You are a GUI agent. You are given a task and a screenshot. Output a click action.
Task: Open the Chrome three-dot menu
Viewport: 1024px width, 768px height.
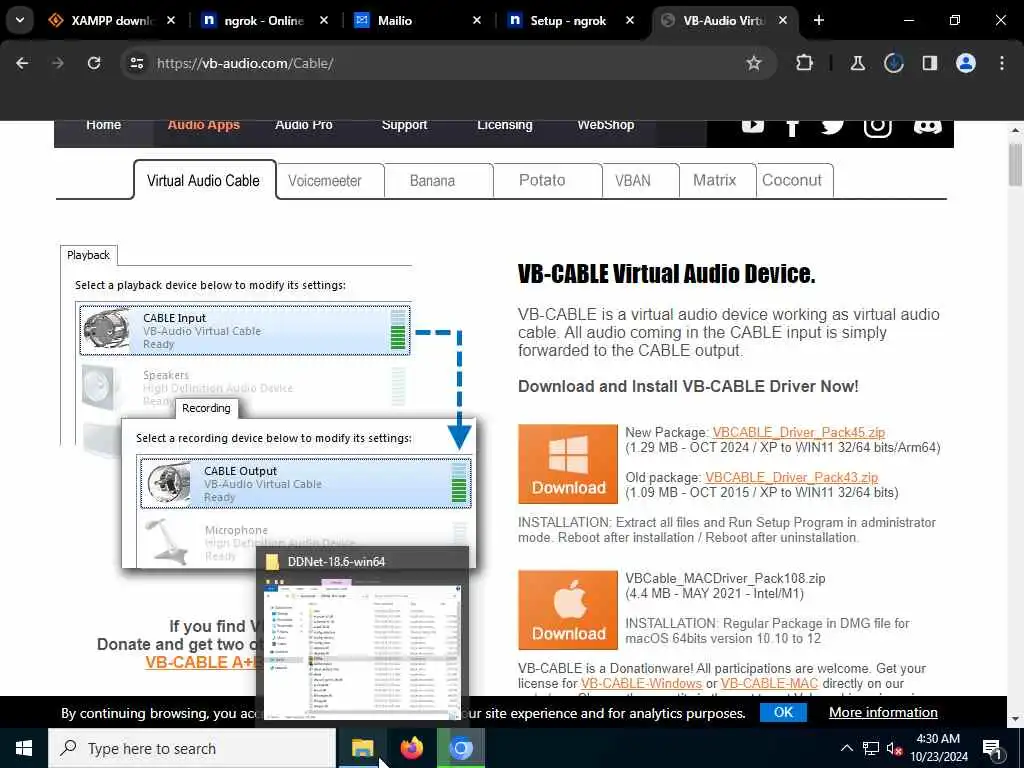[x=1002, y=63]
